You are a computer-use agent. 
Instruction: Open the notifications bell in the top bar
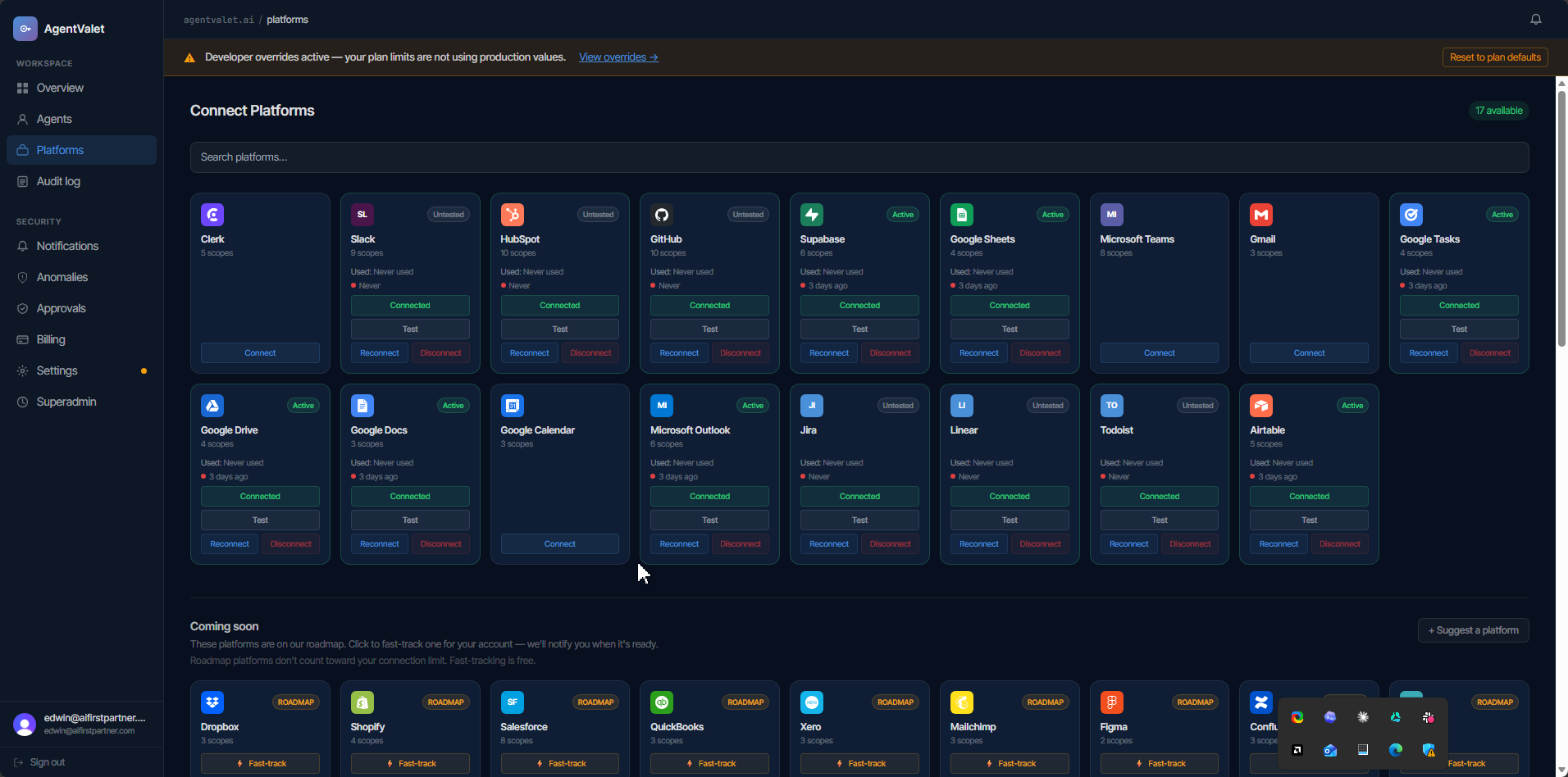click(x=1536, y=20)
